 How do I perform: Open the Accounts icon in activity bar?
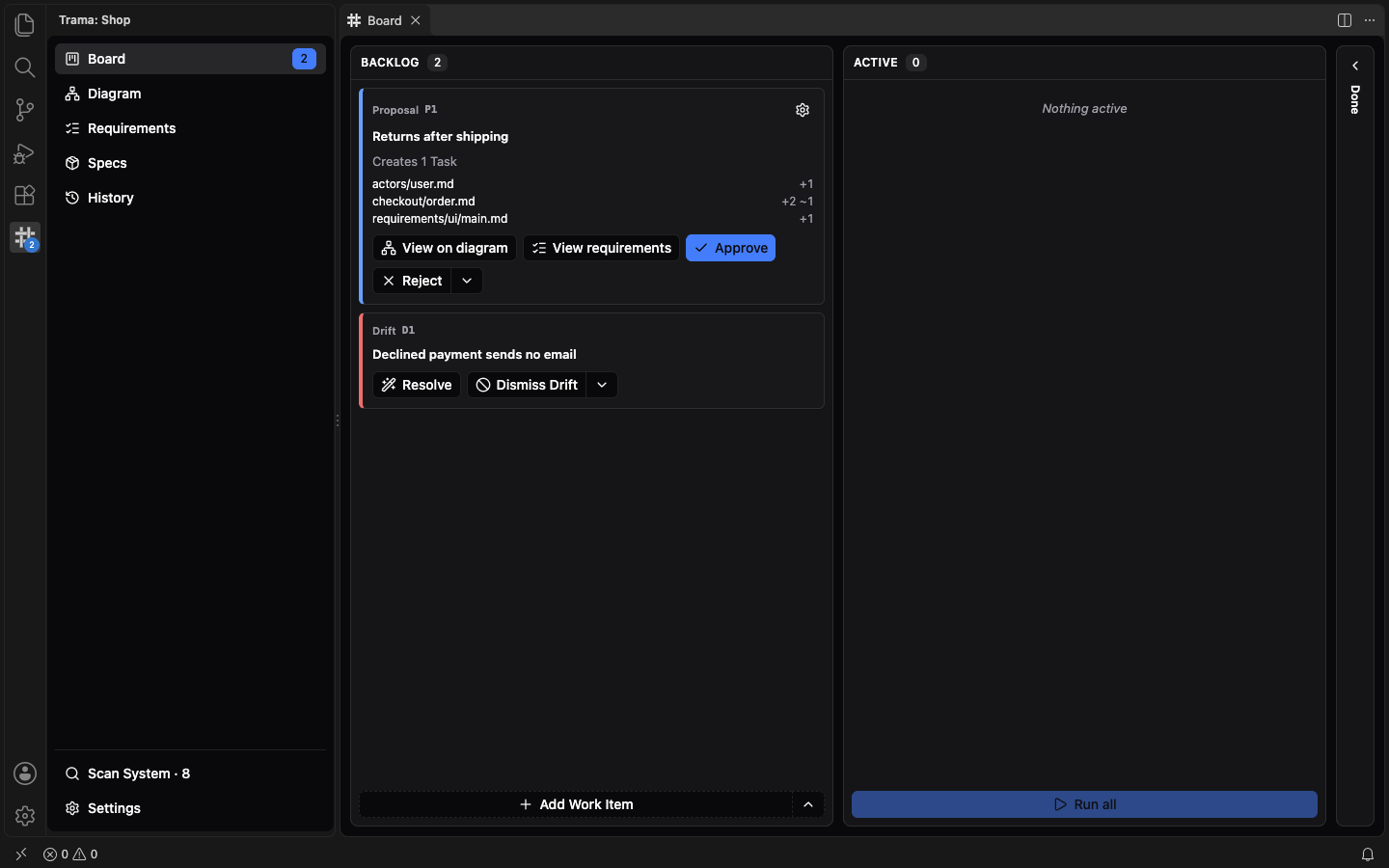pos(25,773)
